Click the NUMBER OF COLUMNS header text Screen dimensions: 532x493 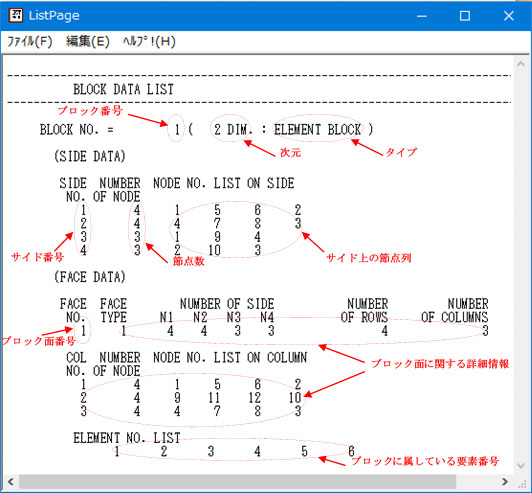455,310
